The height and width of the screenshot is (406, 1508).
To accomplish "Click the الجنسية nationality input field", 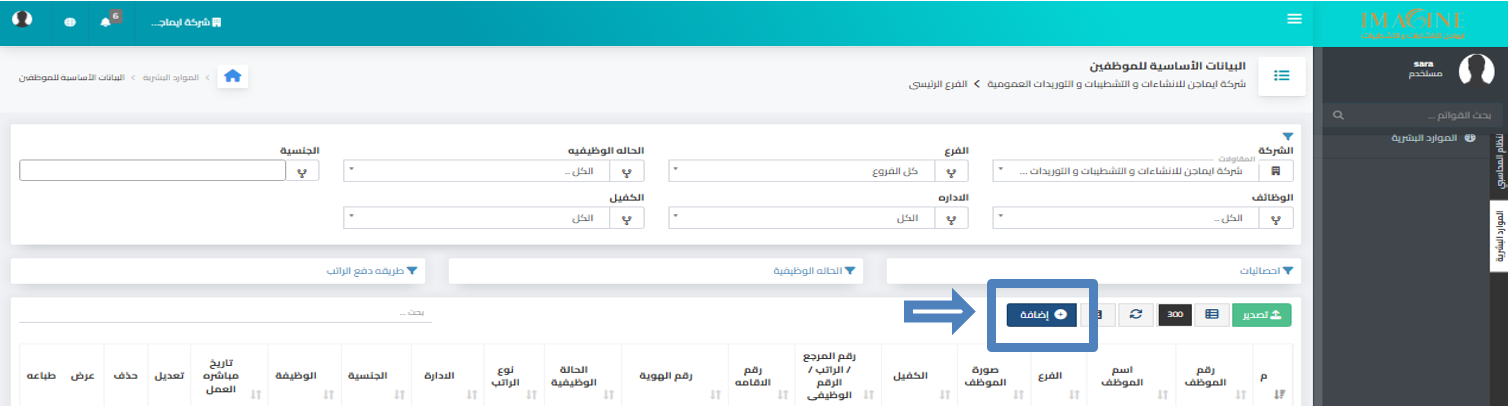I will 152,171.
